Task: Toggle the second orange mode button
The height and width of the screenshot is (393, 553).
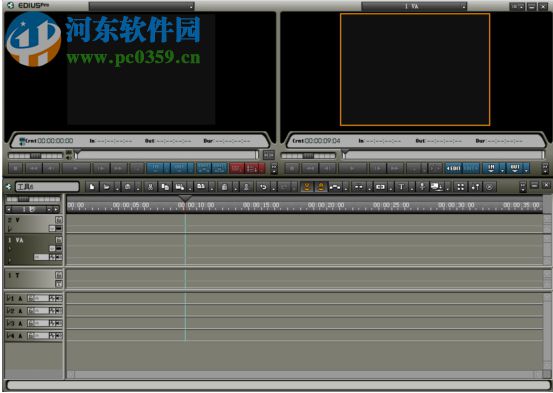Action: (x=321, y=187)
